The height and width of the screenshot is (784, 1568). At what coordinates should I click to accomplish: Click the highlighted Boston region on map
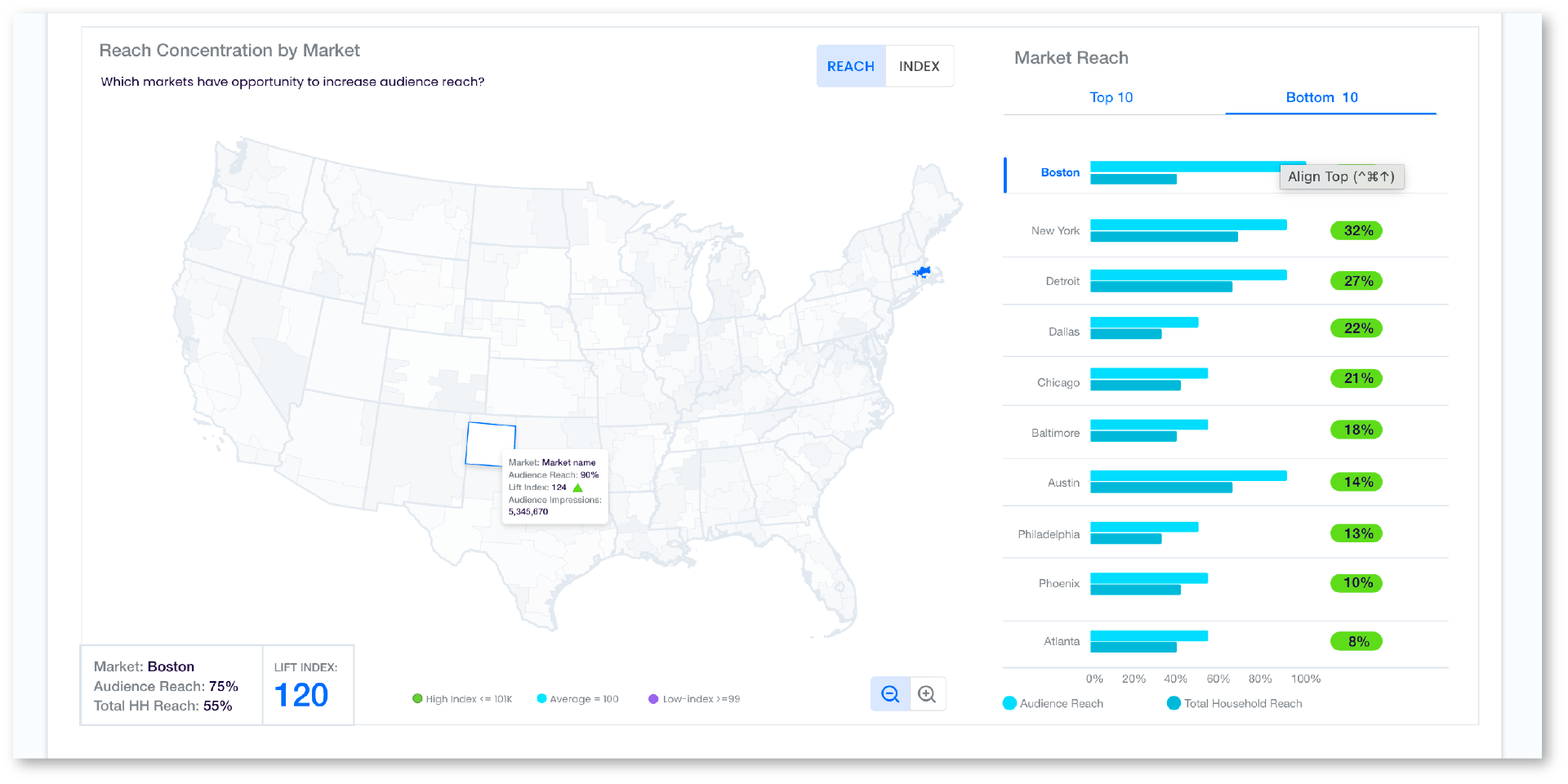(922, 273)
